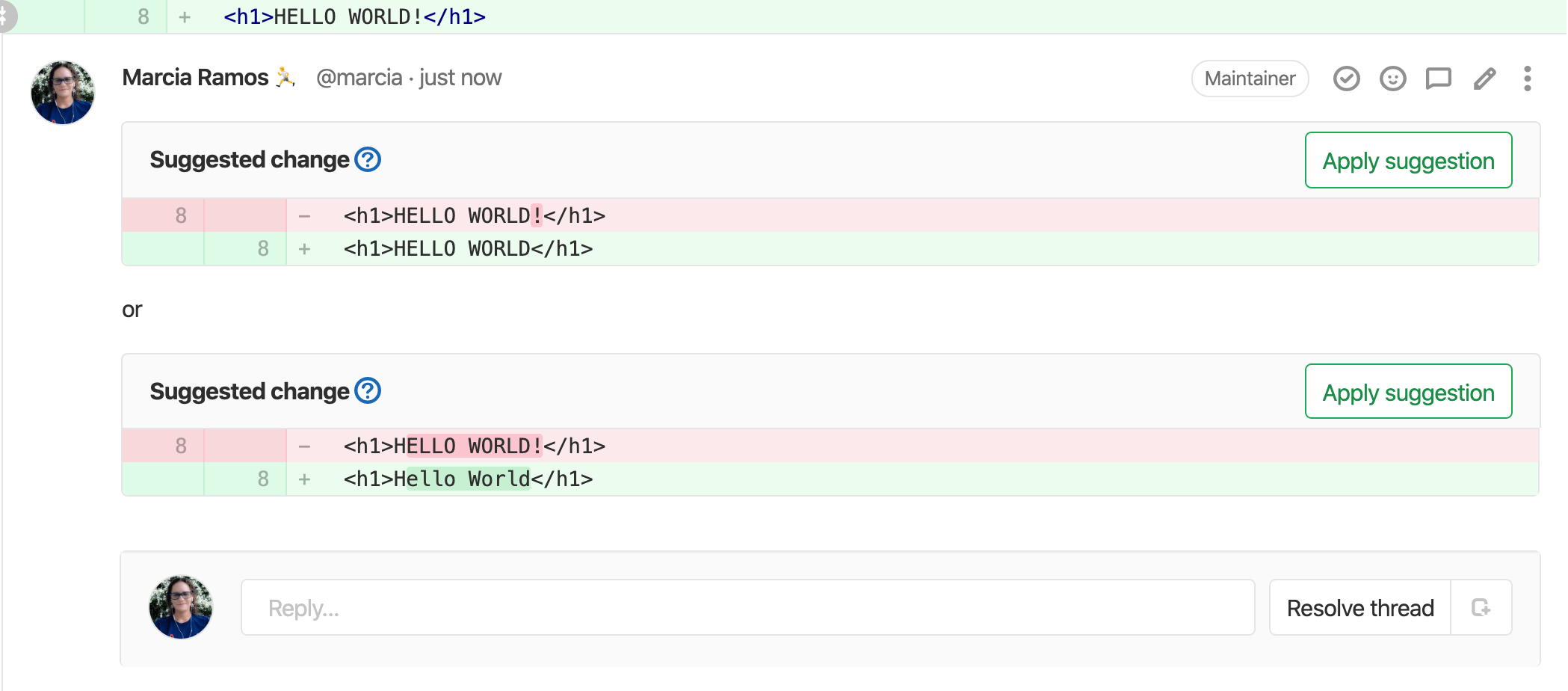The width and height of the screenshot is (1568, 691).
Task: Click the Reply text field
Action: click(747, 607)
